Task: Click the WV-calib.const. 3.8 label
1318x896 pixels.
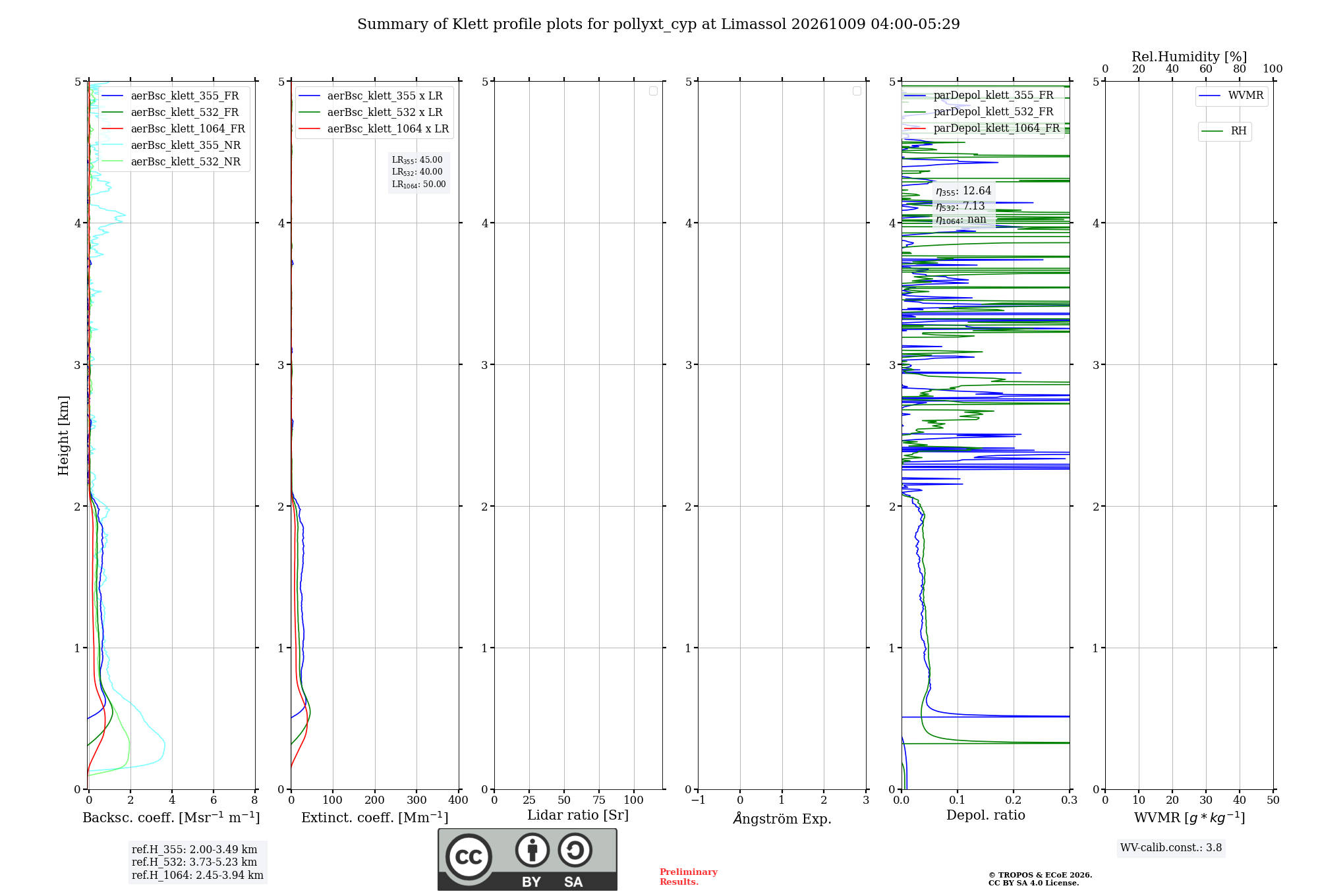Action: (x=1171, y=848)
